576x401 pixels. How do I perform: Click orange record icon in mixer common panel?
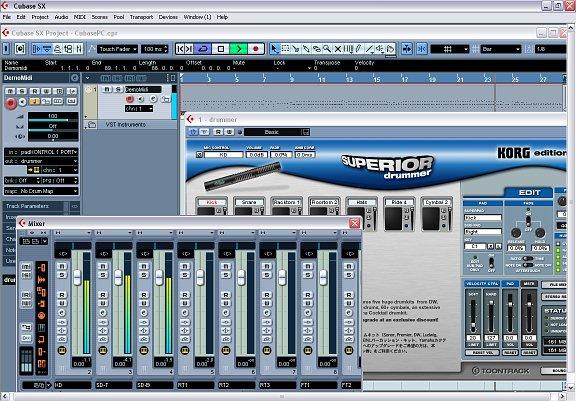click(x=42, y=316)
